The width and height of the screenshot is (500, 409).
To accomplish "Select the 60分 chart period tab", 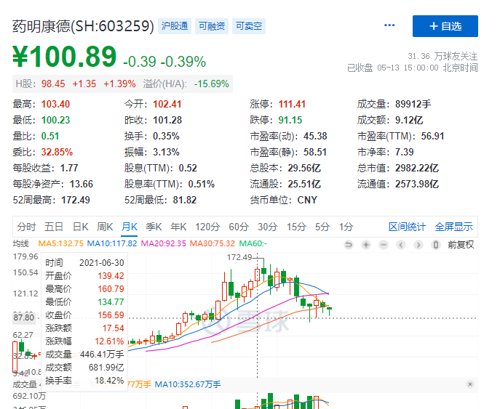I will click(x=239, y=227).
